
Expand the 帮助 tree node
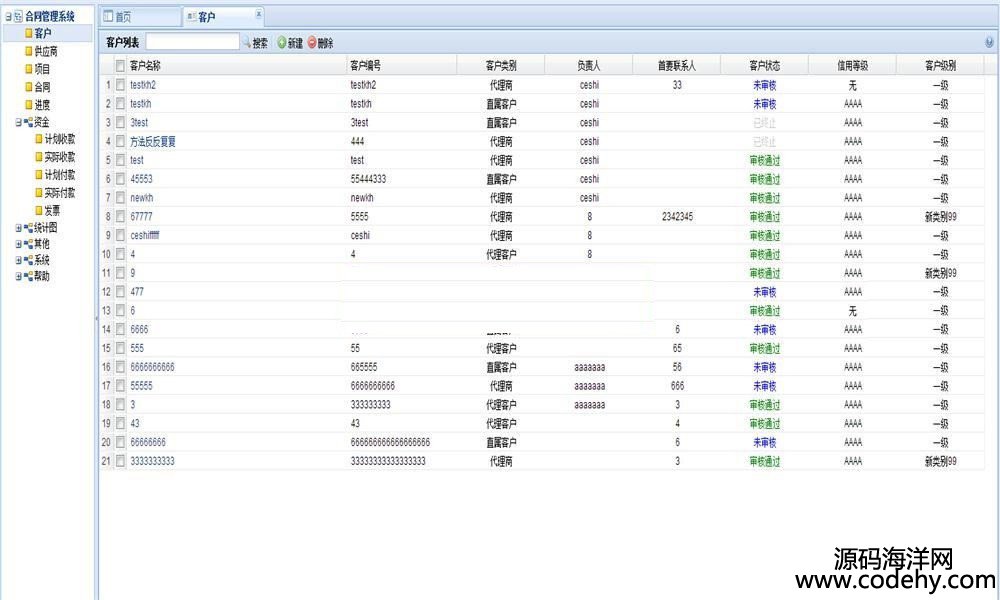pyautogui.click(x=18, y=276)
